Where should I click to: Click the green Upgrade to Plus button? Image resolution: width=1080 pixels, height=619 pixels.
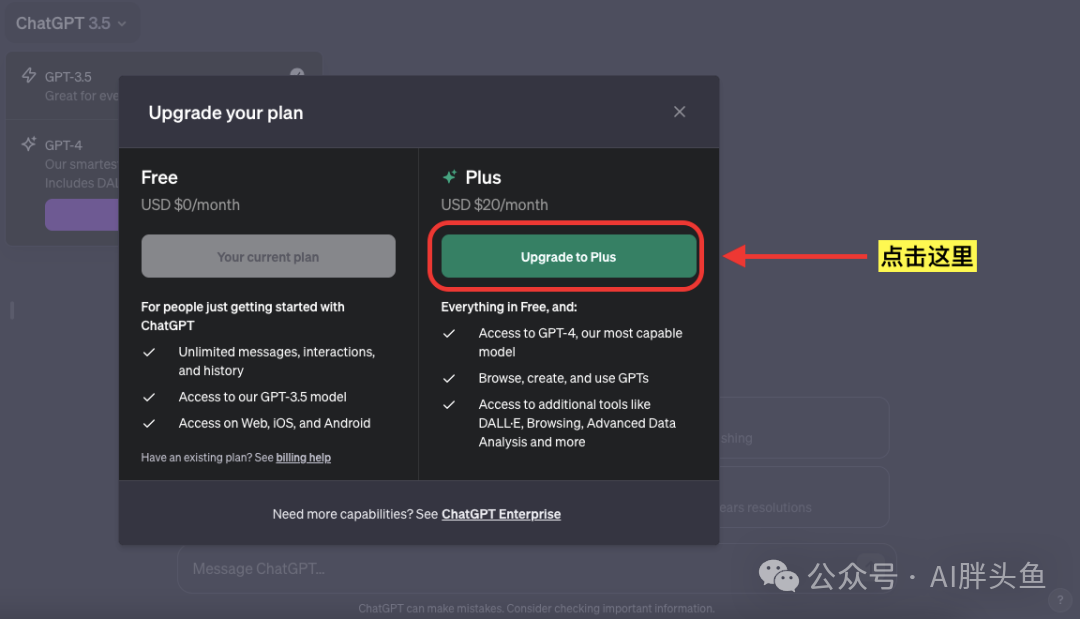[568, 257]
